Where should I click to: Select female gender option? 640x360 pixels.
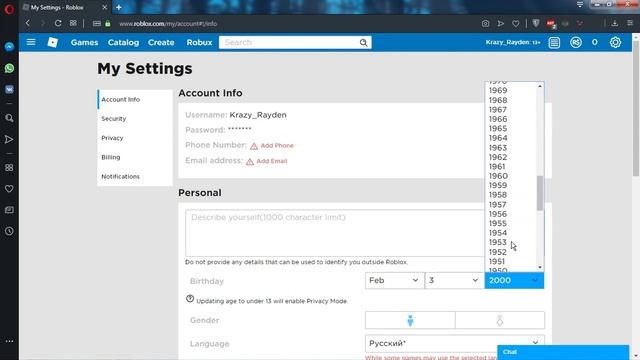500,320
